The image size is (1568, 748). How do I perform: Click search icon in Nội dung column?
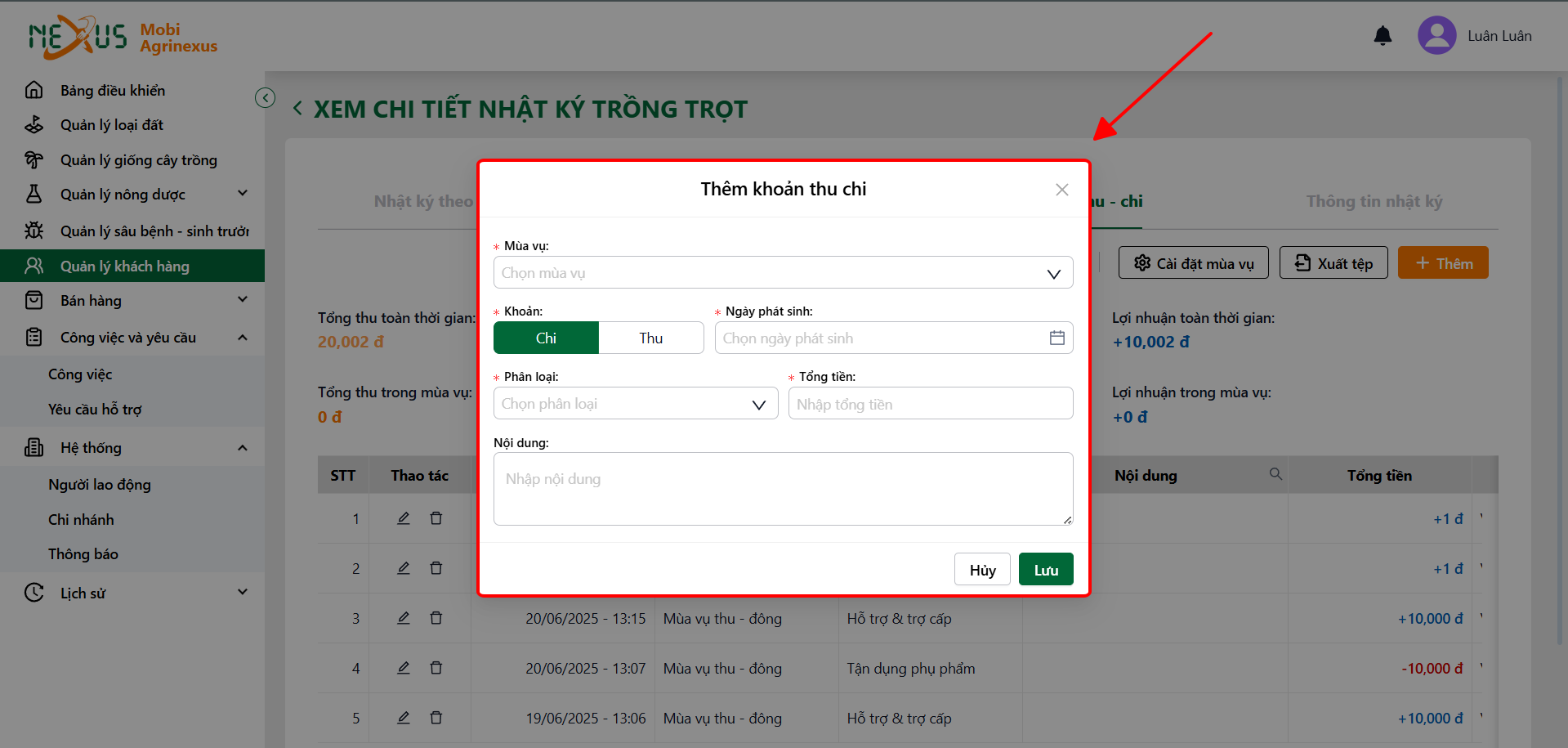coord(1275,474)
